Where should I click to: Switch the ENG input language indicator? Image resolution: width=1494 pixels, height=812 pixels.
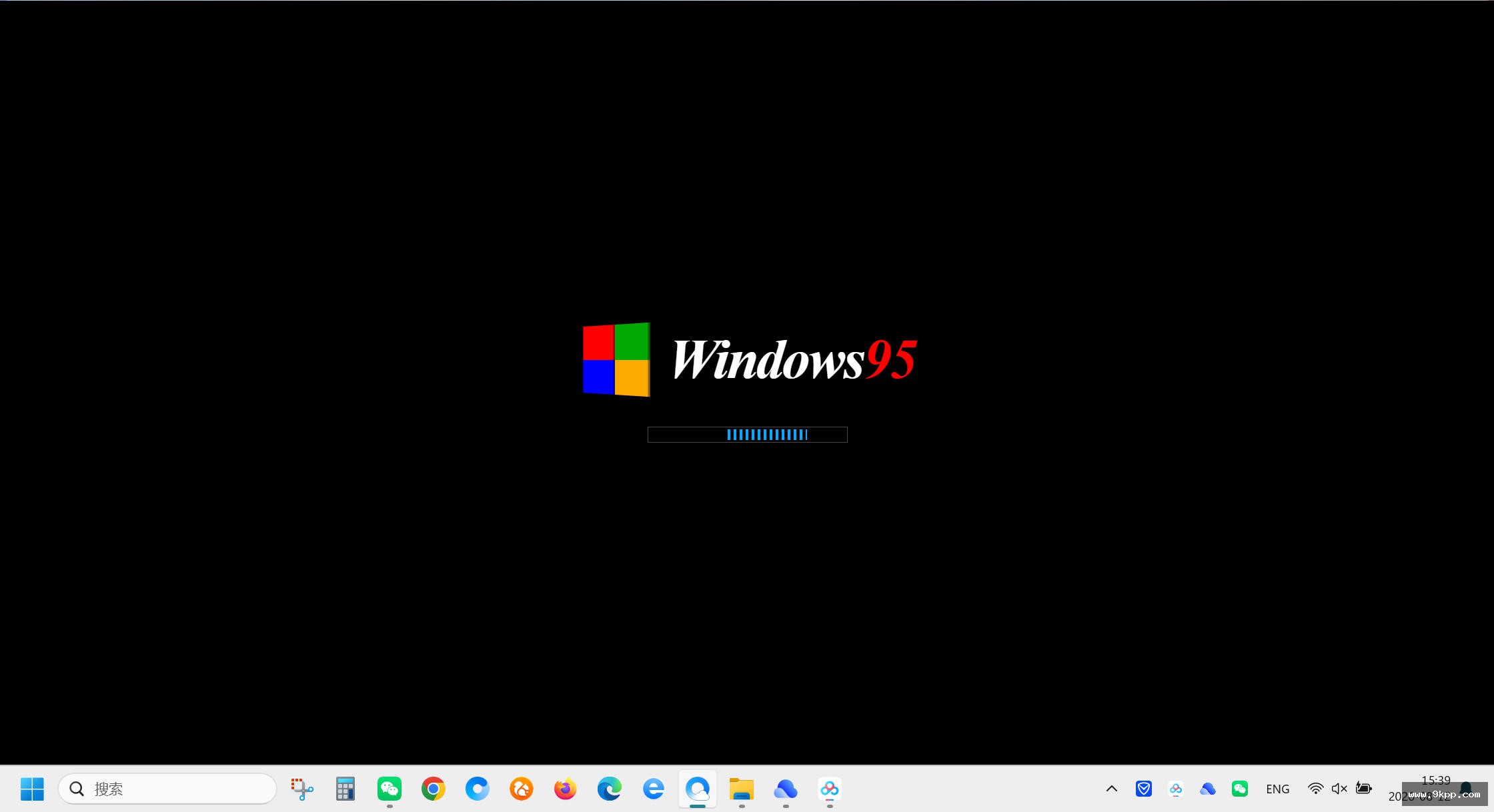(1278, 789)
